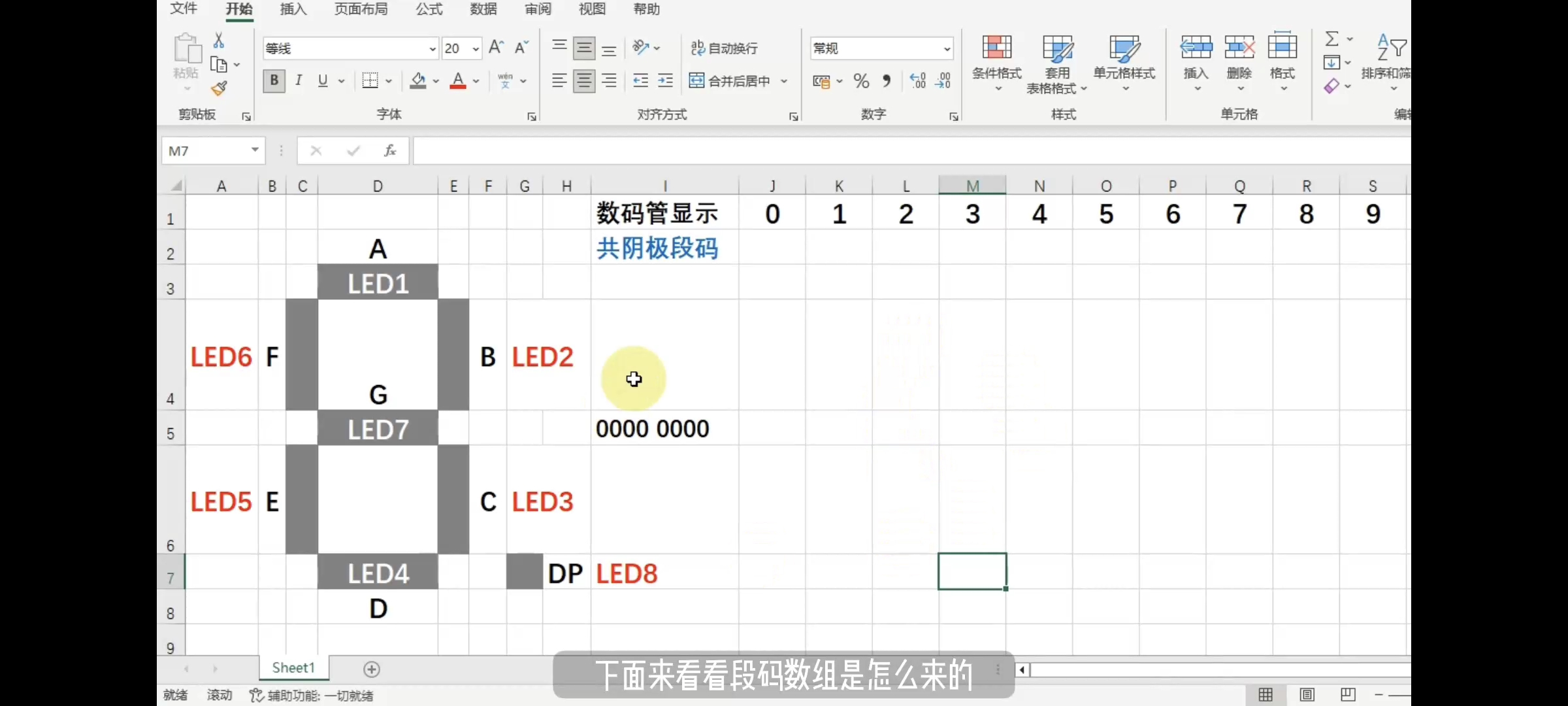Open number group dialog launcher
Screen dimensions: 1568x706
click(x=954, y=116)
